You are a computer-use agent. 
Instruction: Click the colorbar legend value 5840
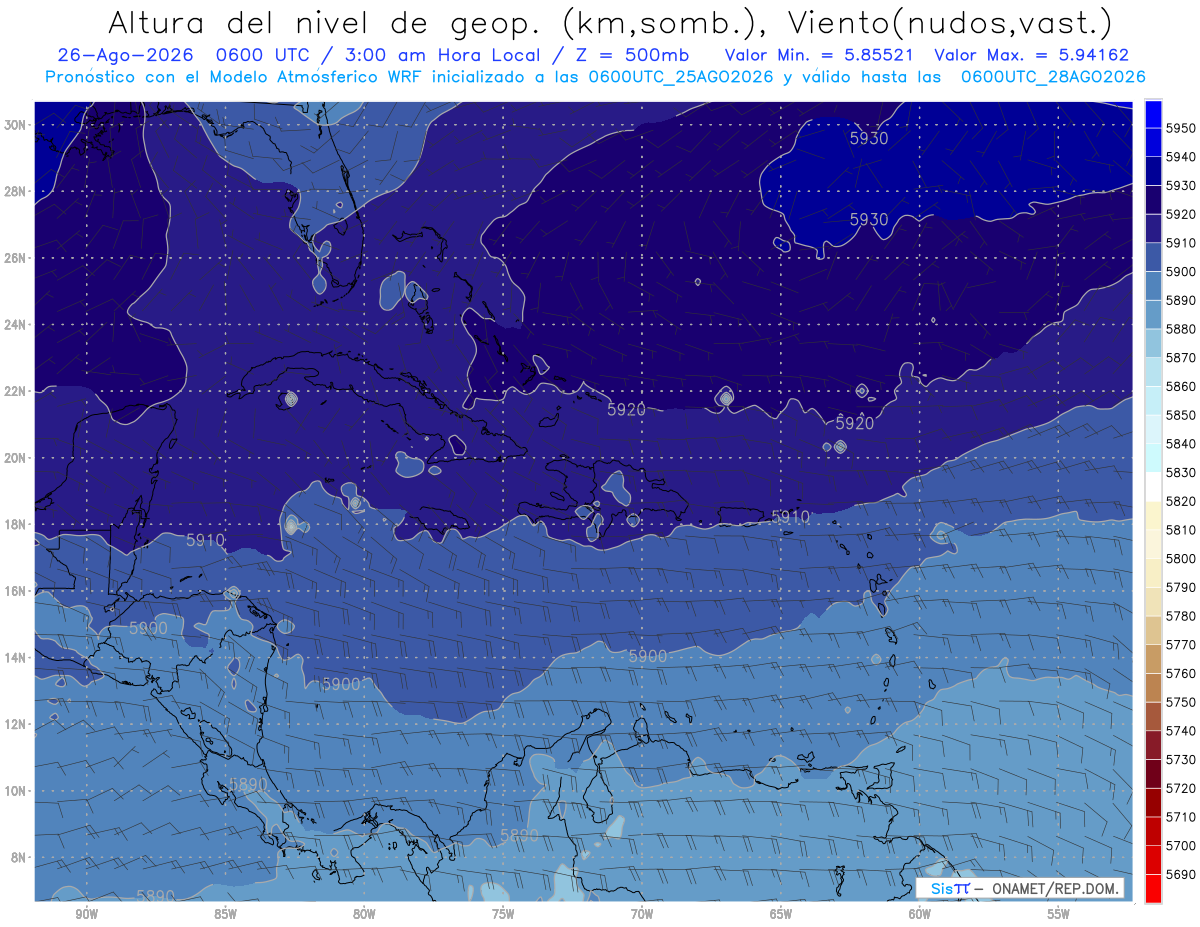[1181, 444]
